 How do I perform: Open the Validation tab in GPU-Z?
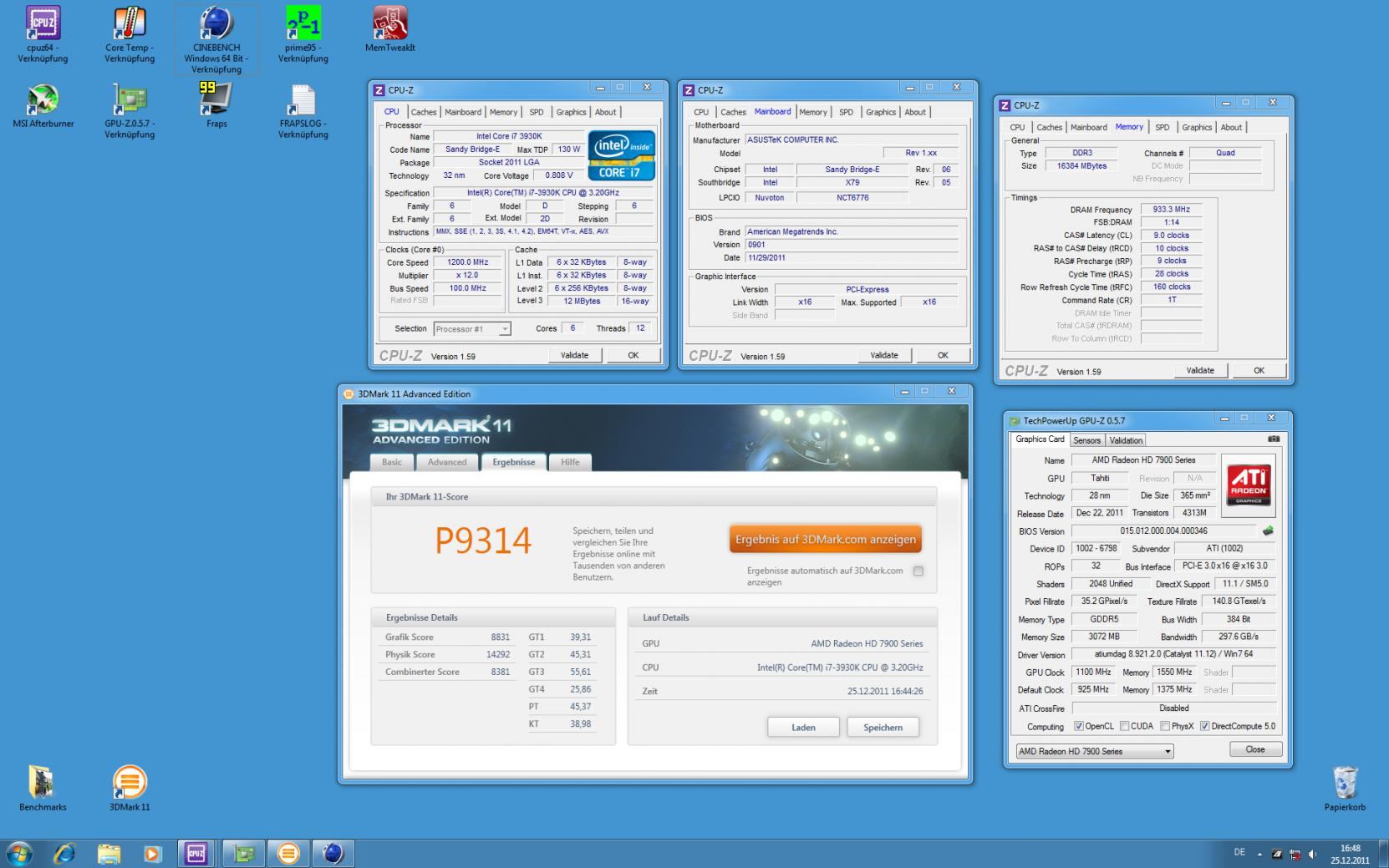click(x=1126, y=440)
